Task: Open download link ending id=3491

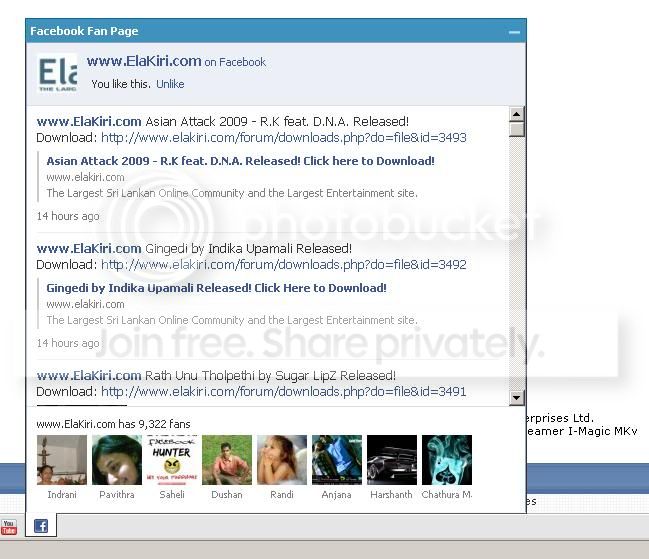Action: 284,391
